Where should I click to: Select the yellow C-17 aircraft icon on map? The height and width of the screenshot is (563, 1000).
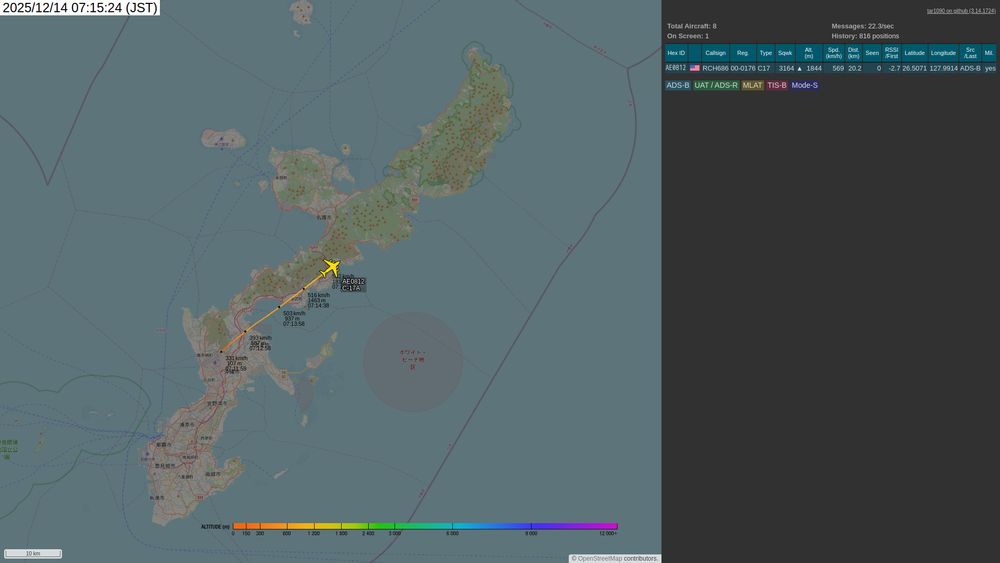tap(330, 268)
